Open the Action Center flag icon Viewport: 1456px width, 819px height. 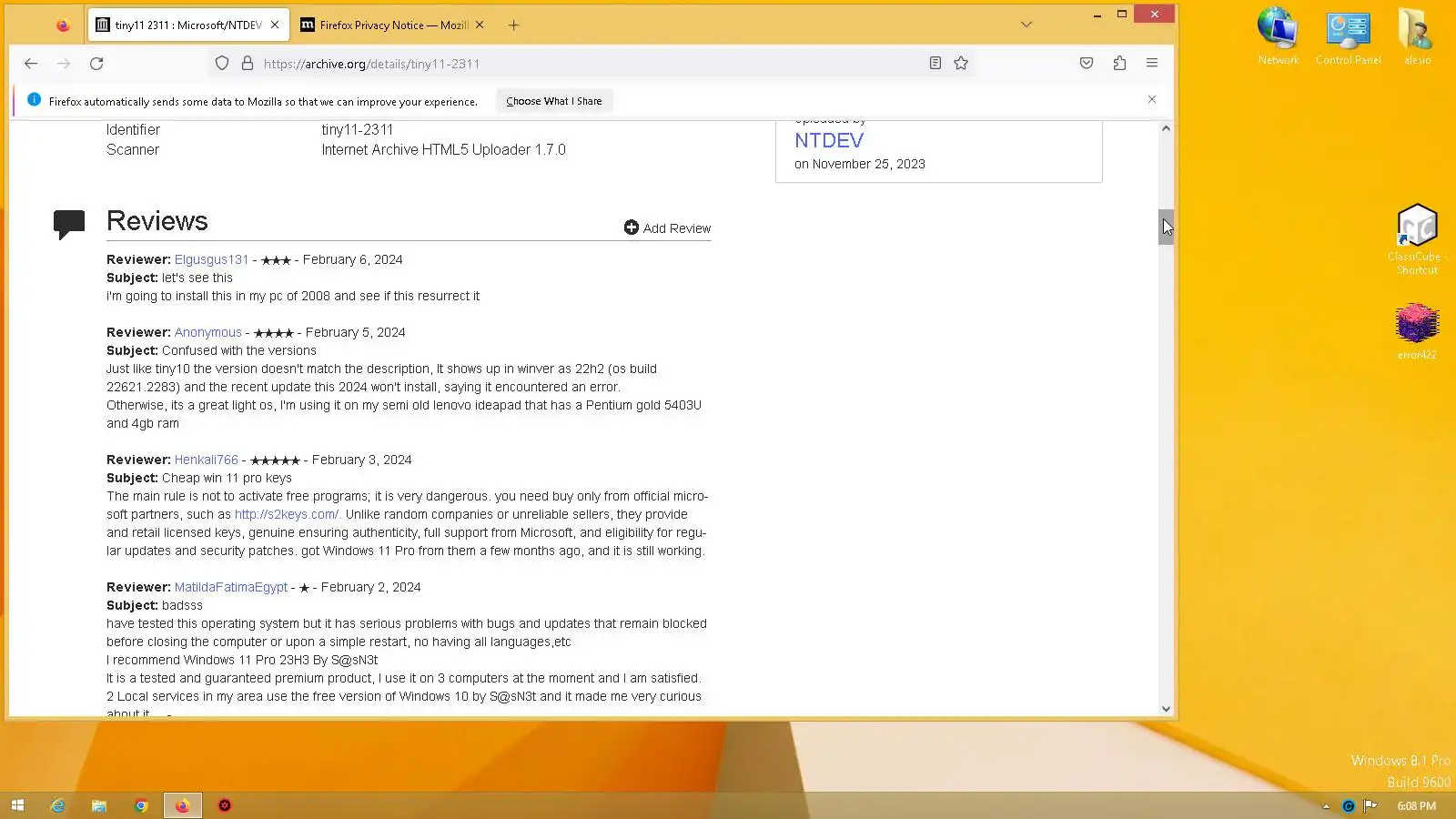(x=1370, y=806)
